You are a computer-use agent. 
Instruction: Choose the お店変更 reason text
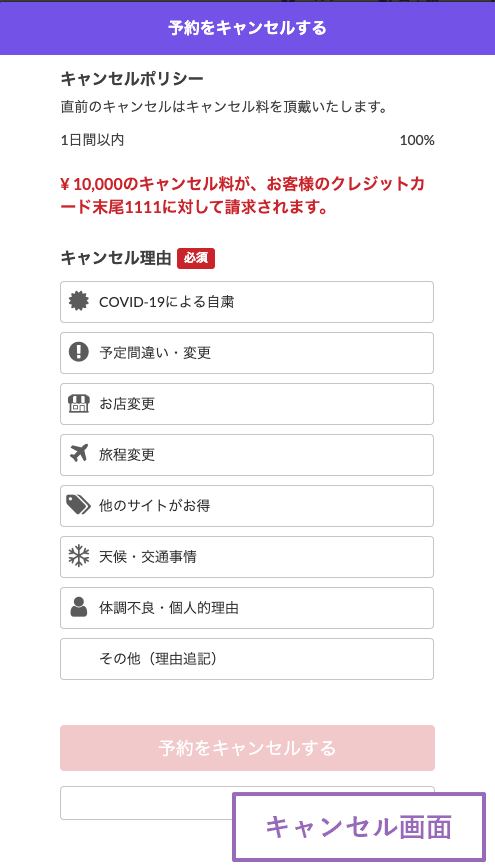coord(127,404)
